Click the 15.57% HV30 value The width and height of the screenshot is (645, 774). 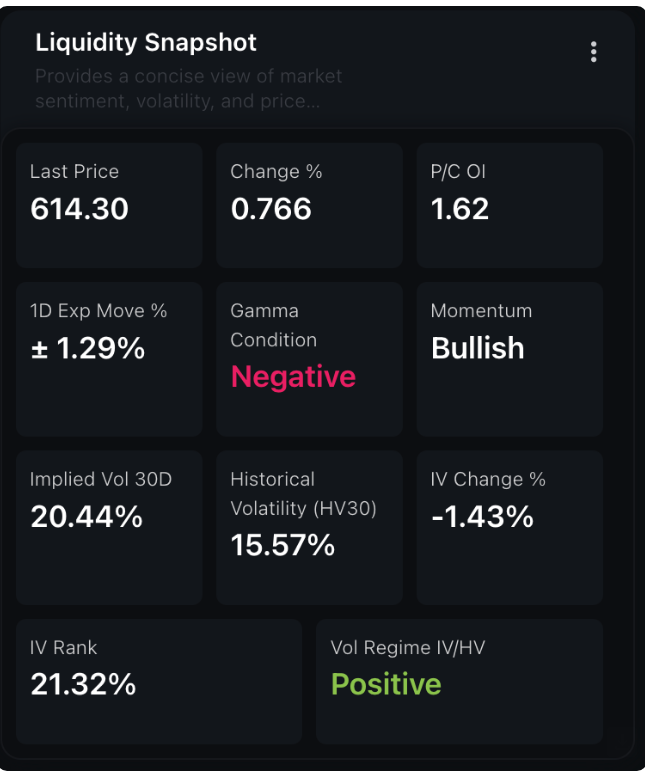283,545
